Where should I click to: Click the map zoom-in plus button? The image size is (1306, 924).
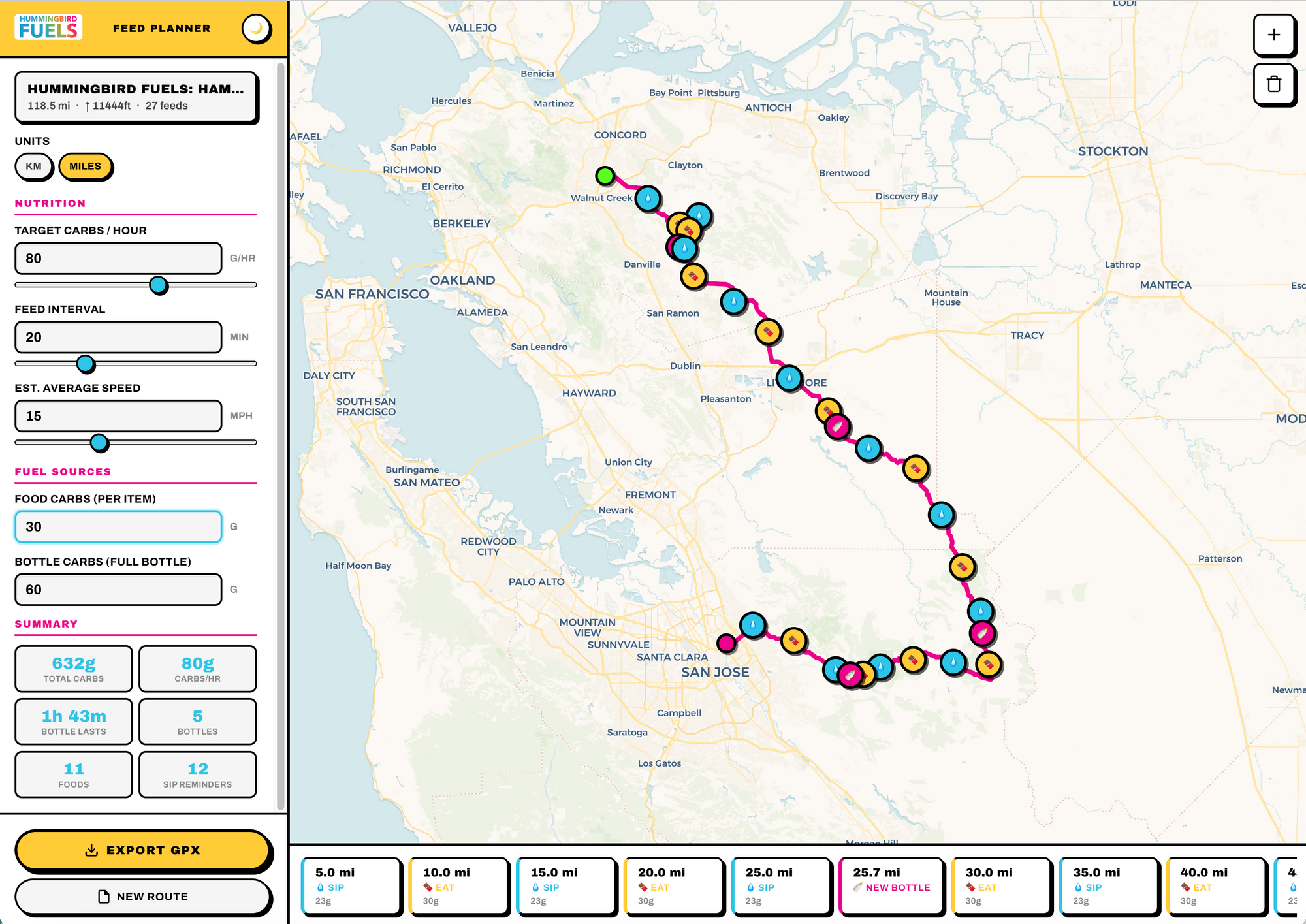click(1273, 35)
